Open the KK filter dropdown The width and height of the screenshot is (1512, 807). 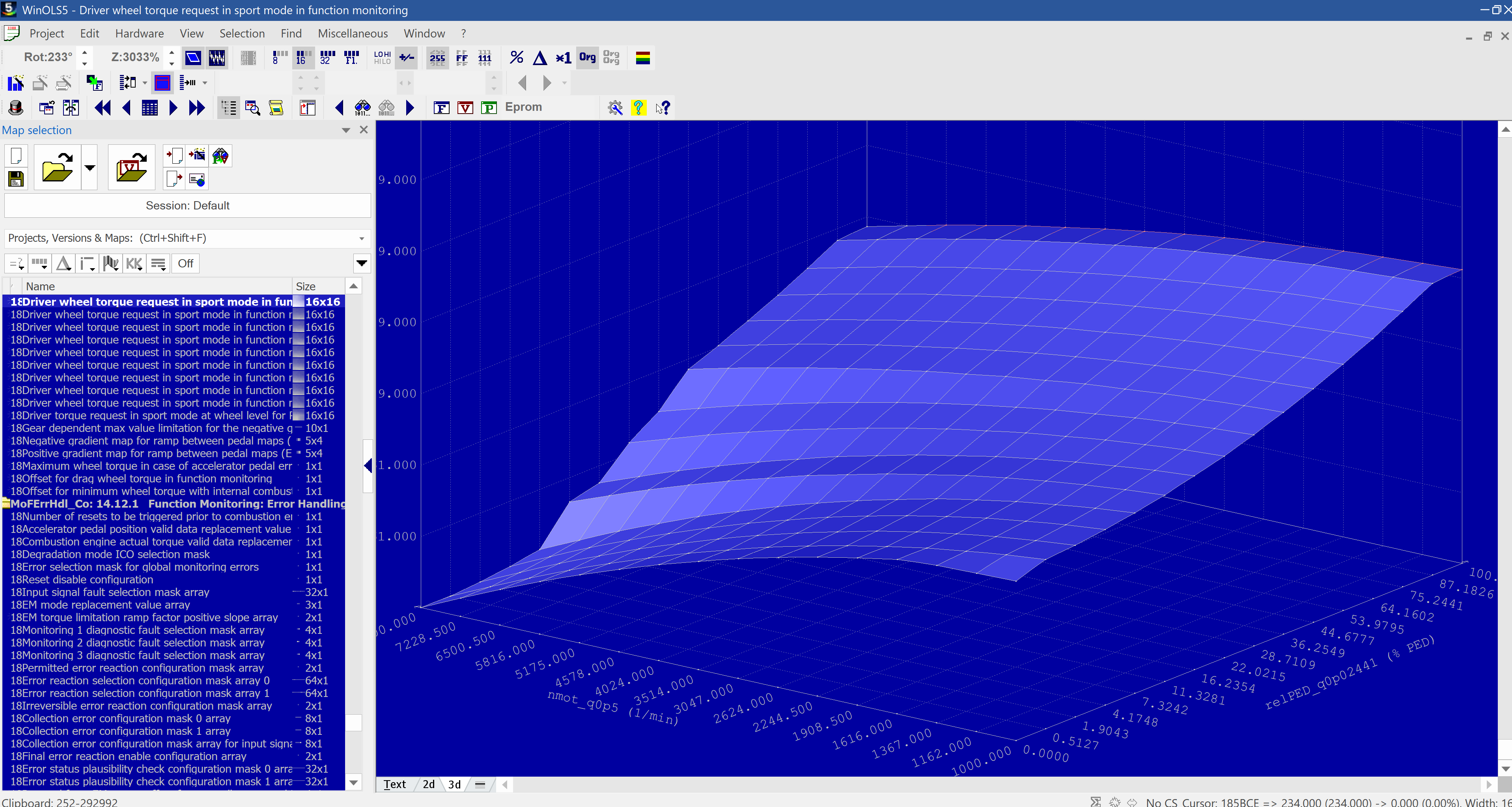coord(134,263)
